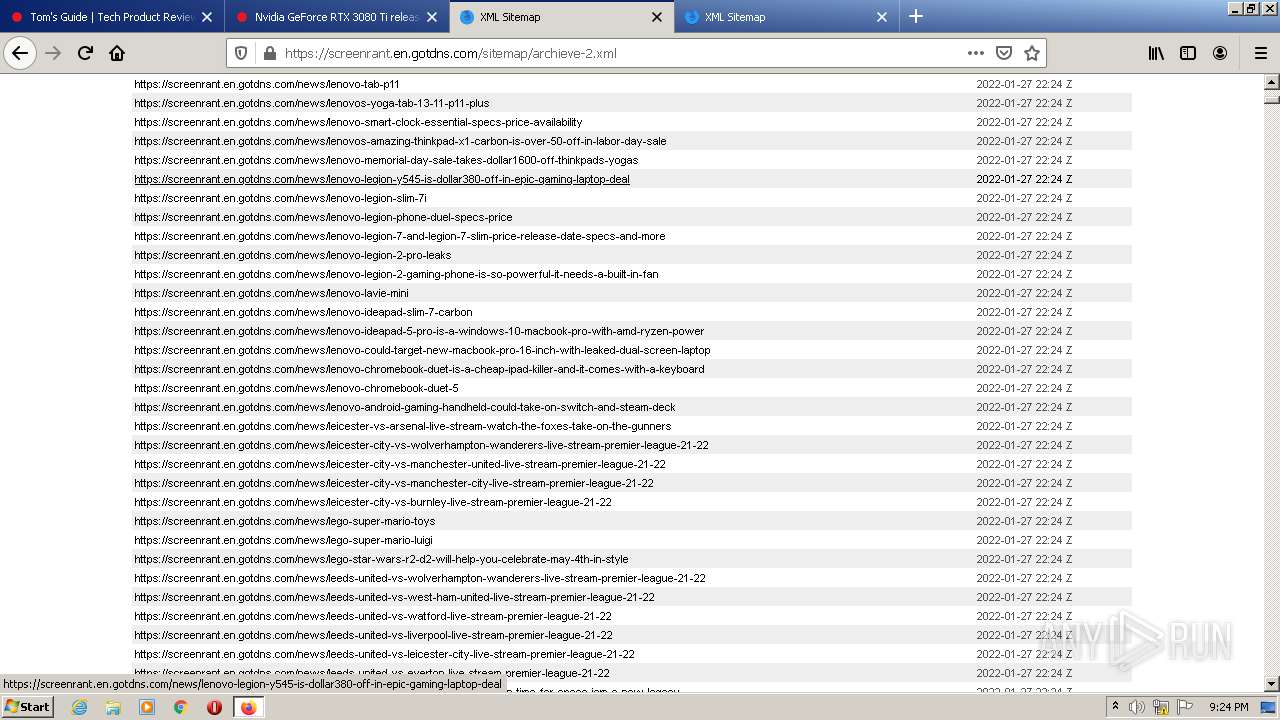The height and width of the screenshot is (720, 1280).
Task: Open Action Center flag icon
Action: click(1185, 707)
